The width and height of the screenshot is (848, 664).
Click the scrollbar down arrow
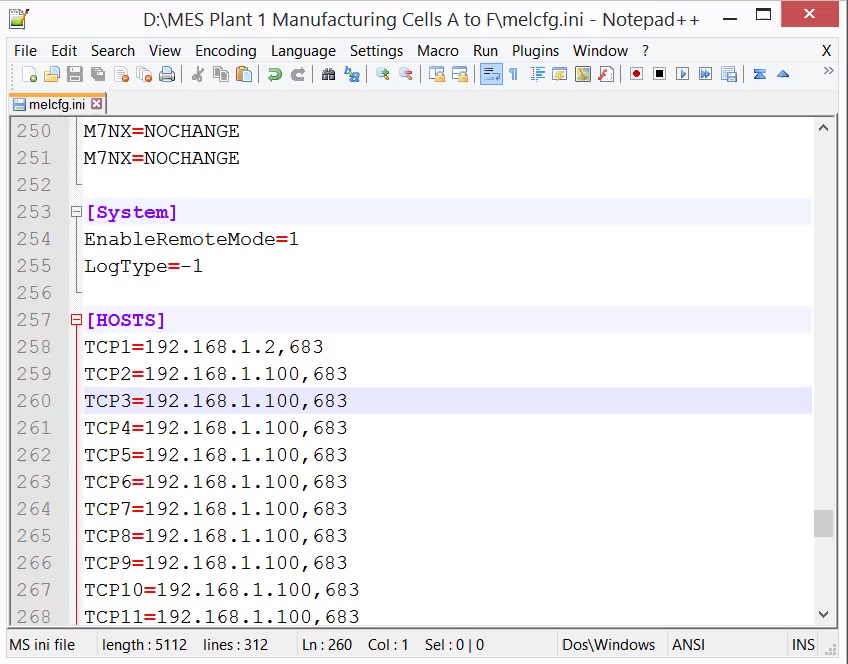pos(823,614)
